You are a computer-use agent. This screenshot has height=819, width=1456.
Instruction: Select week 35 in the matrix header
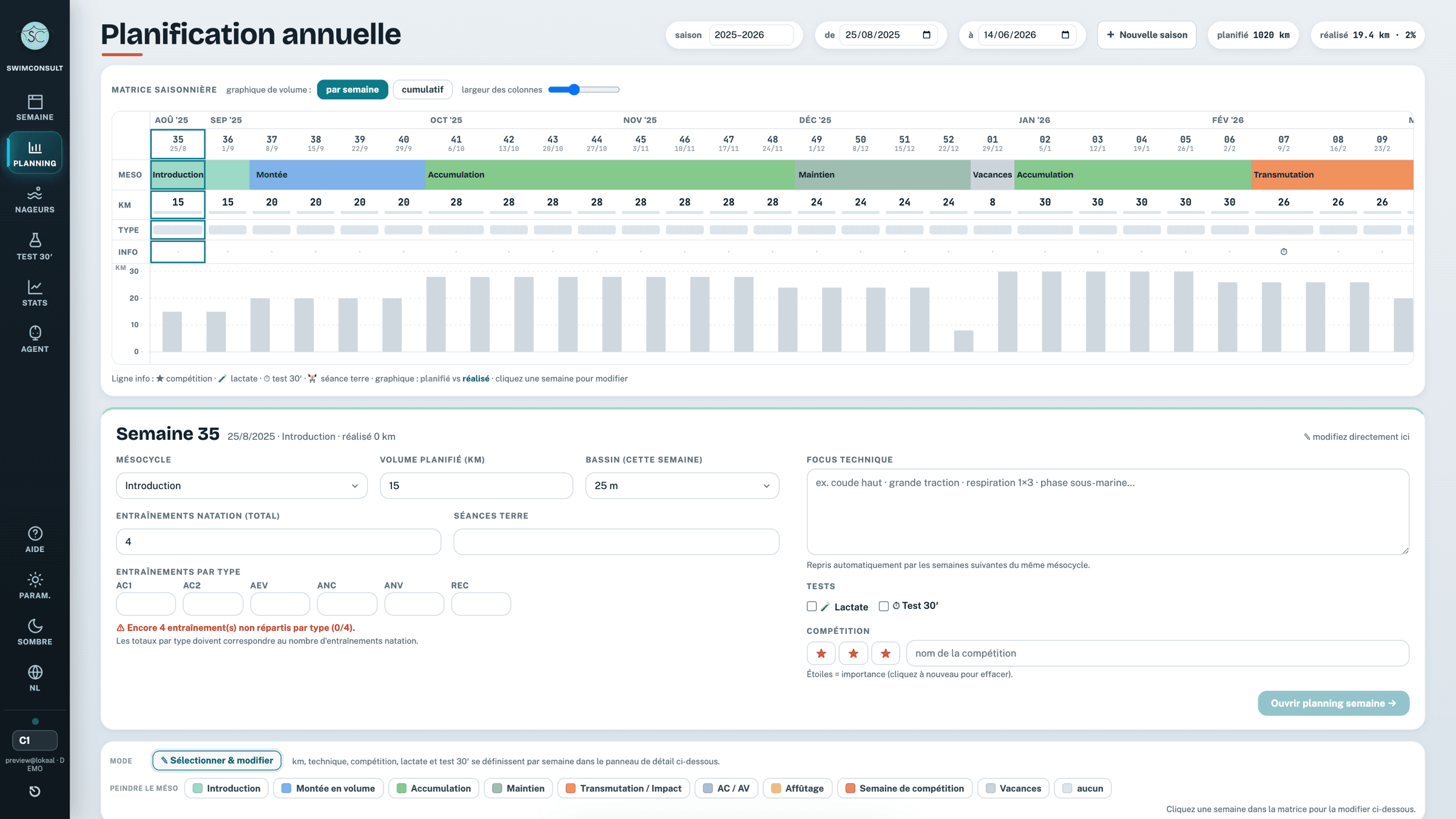click(178, 144)
